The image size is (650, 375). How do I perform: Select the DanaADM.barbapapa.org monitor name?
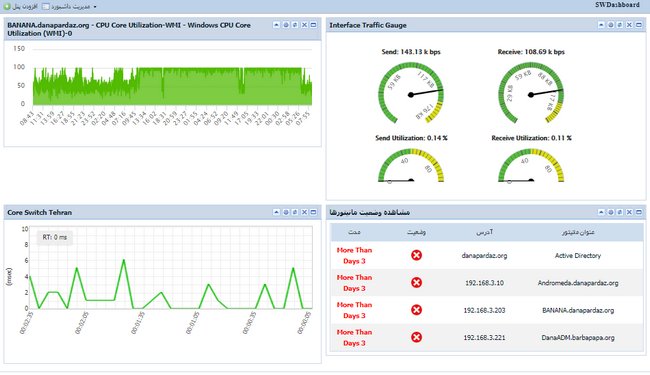[x=578, y=338]
